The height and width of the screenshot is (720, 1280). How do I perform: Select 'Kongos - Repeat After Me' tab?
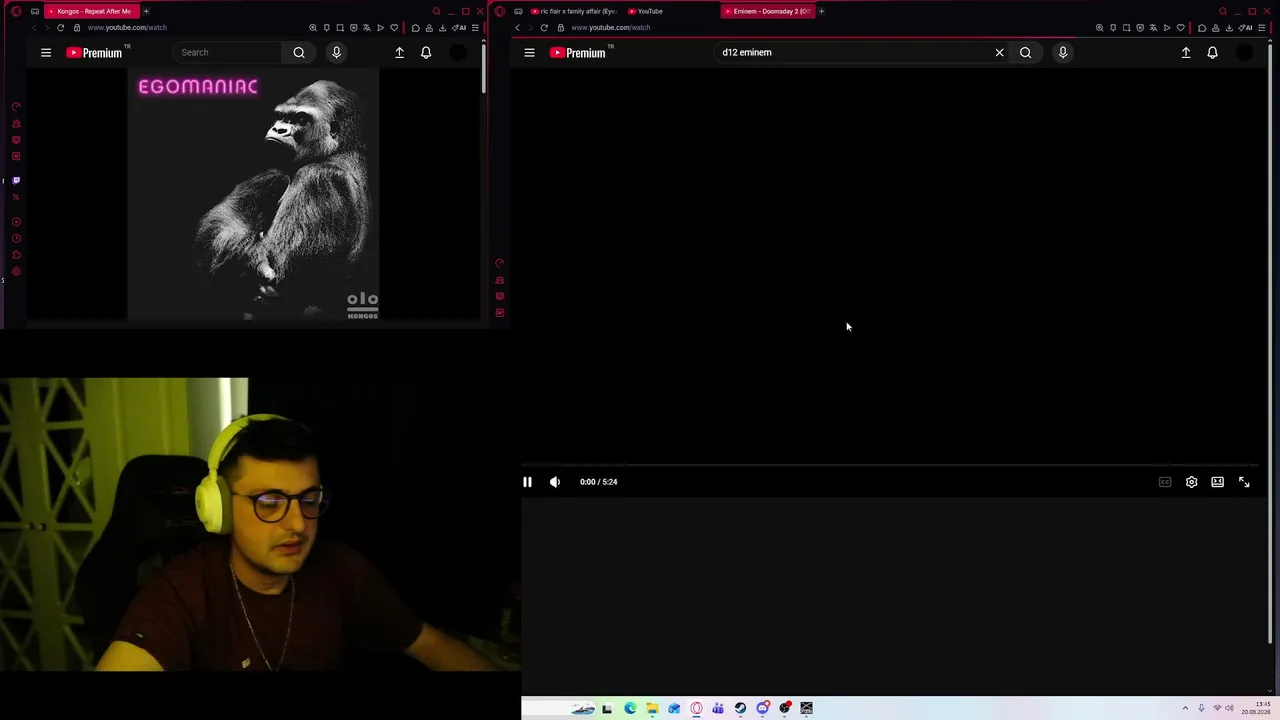(92, 11)
